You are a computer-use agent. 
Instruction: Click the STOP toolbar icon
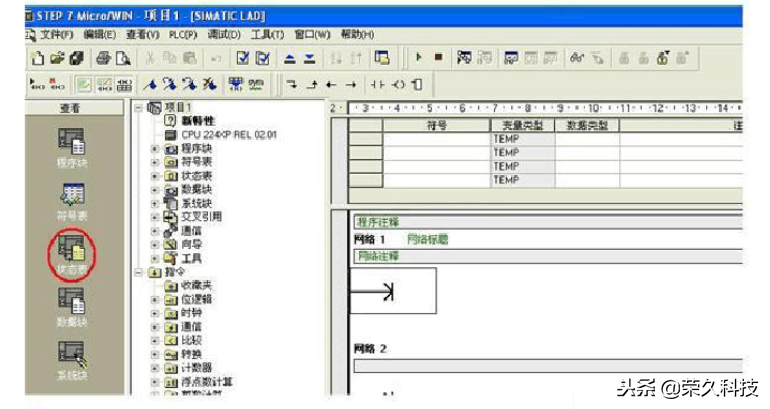(438, 60)
